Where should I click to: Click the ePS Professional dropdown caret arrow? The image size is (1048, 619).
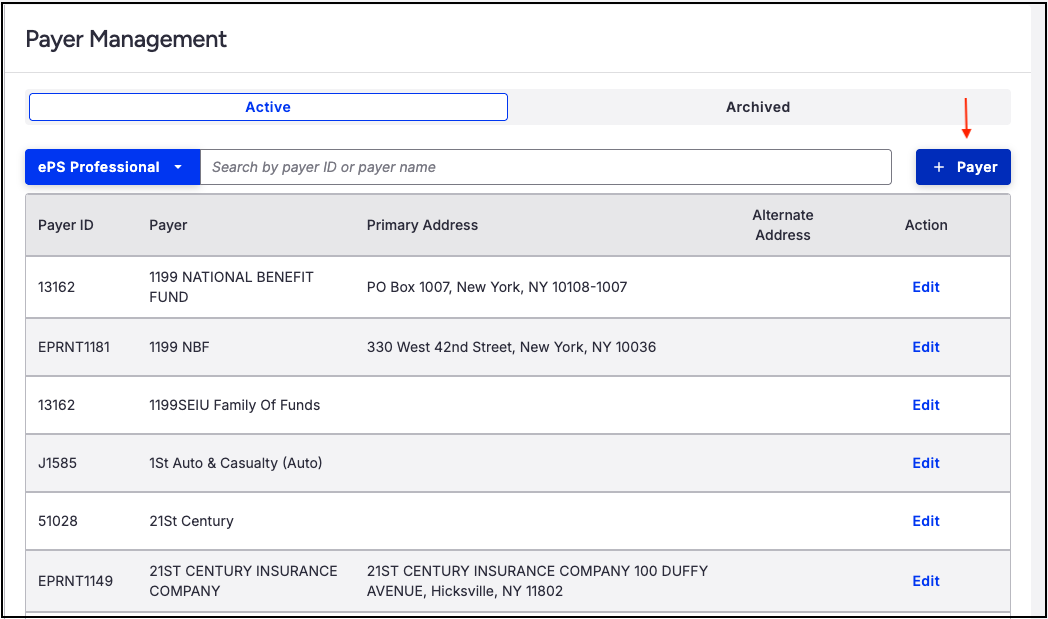[x=178, y=167]
